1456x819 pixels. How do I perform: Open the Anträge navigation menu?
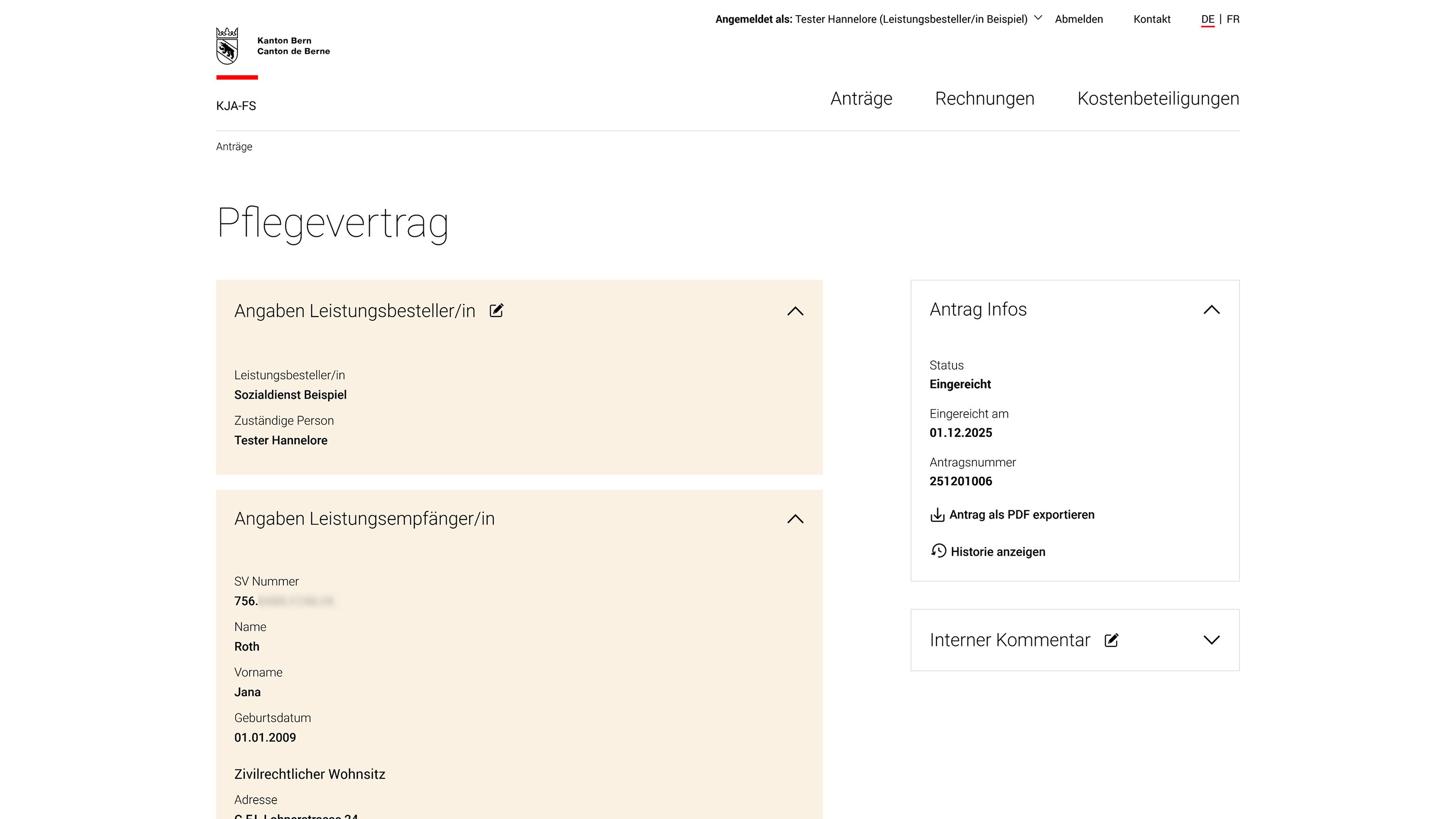point(861,99)
